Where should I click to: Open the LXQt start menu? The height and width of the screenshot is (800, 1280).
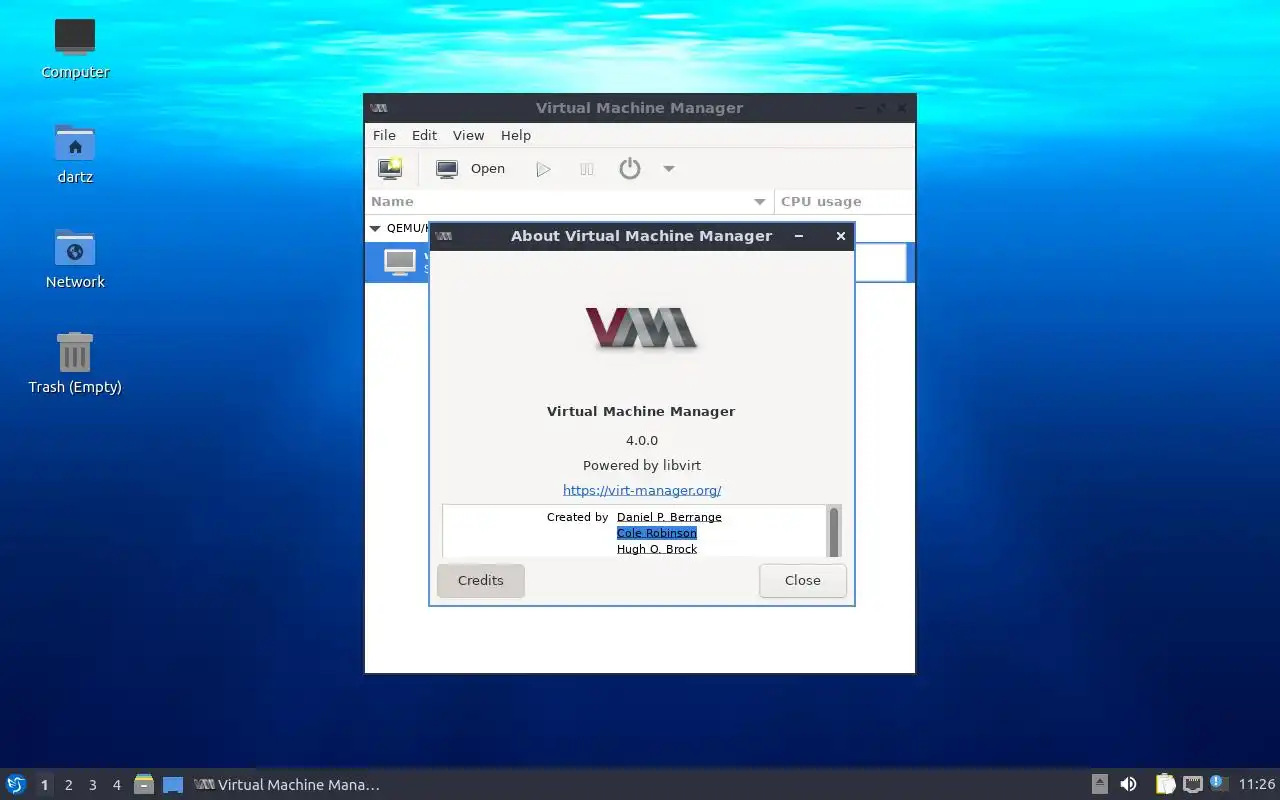pyautogui.click(x=16, y=784)
